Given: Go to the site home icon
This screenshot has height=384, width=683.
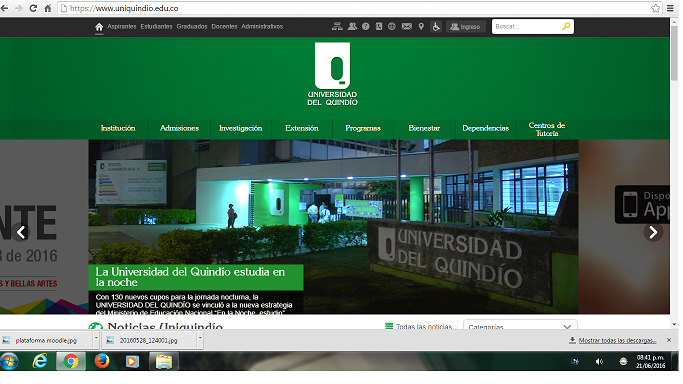Looking at the screenshot, I should pos(99,27).
